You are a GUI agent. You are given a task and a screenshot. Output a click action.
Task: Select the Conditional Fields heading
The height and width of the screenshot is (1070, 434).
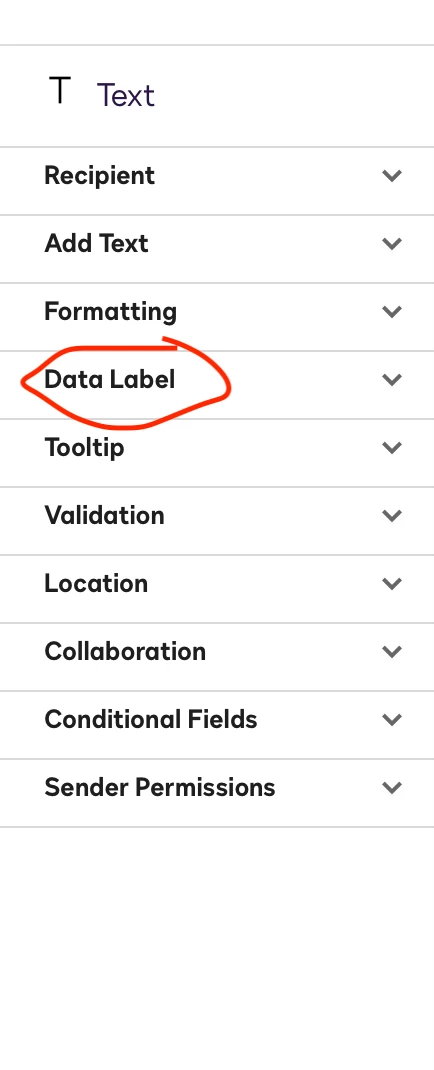(151, 719)
